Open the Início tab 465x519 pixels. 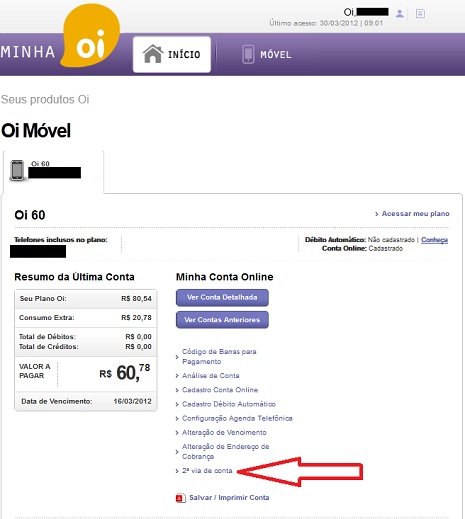coord(172,54)
